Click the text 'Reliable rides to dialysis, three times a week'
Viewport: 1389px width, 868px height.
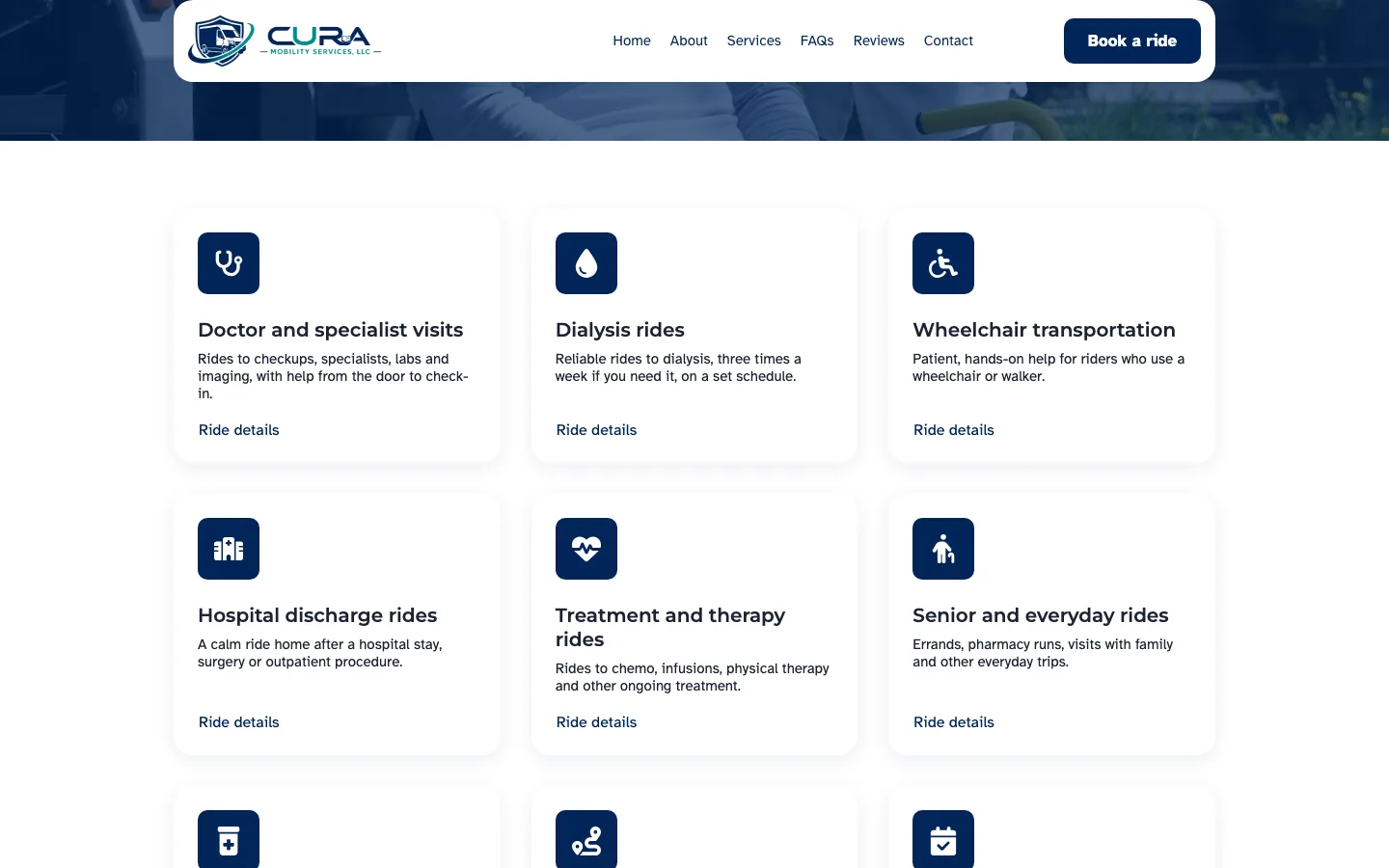pyautogui.click(x=678, y=367)
